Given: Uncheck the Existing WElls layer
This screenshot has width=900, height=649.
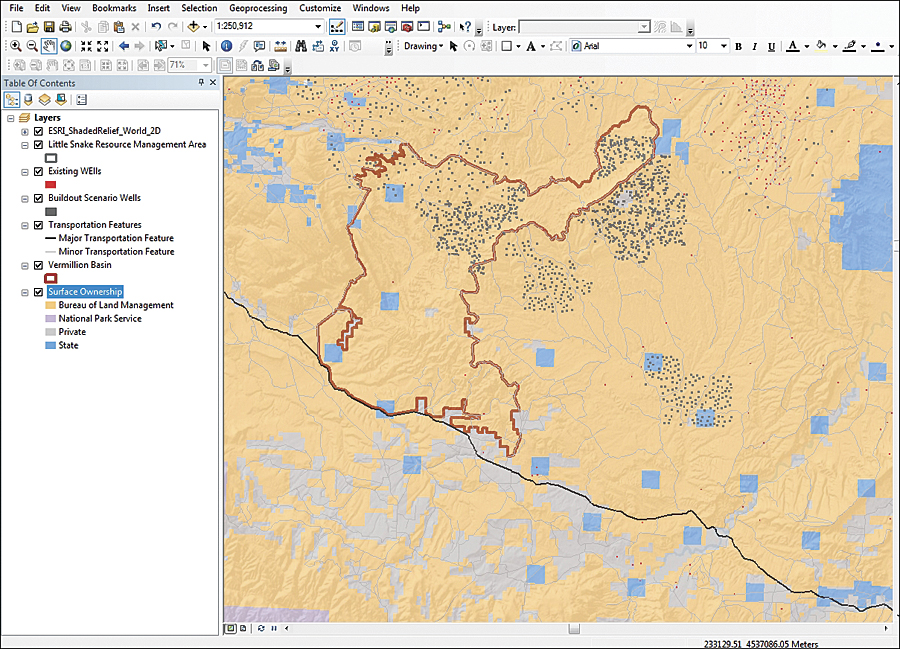Looking at the screenshot, I should (39, 171).
